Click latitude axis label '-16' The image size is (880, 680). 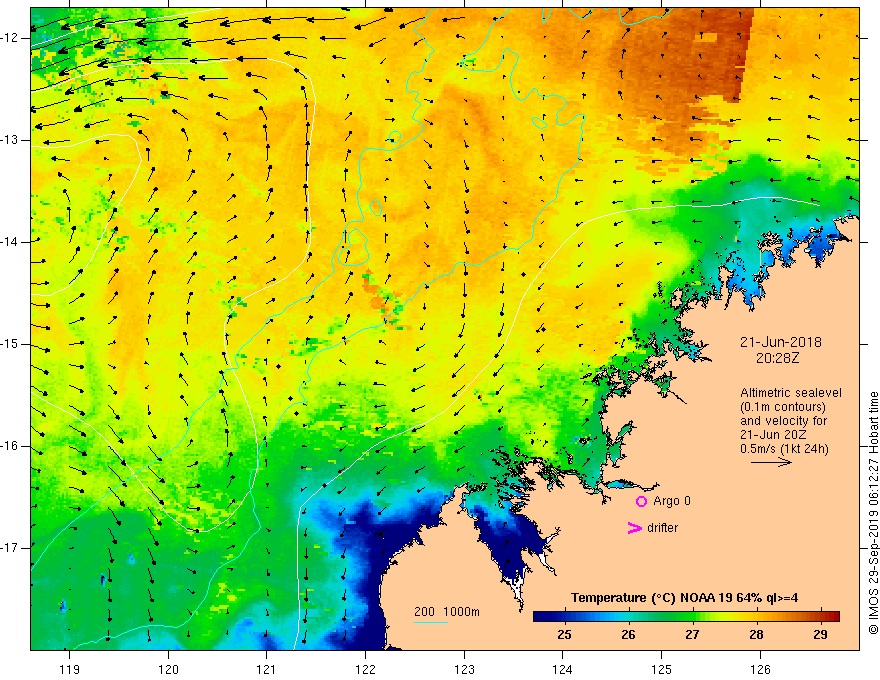click(10, 446)
